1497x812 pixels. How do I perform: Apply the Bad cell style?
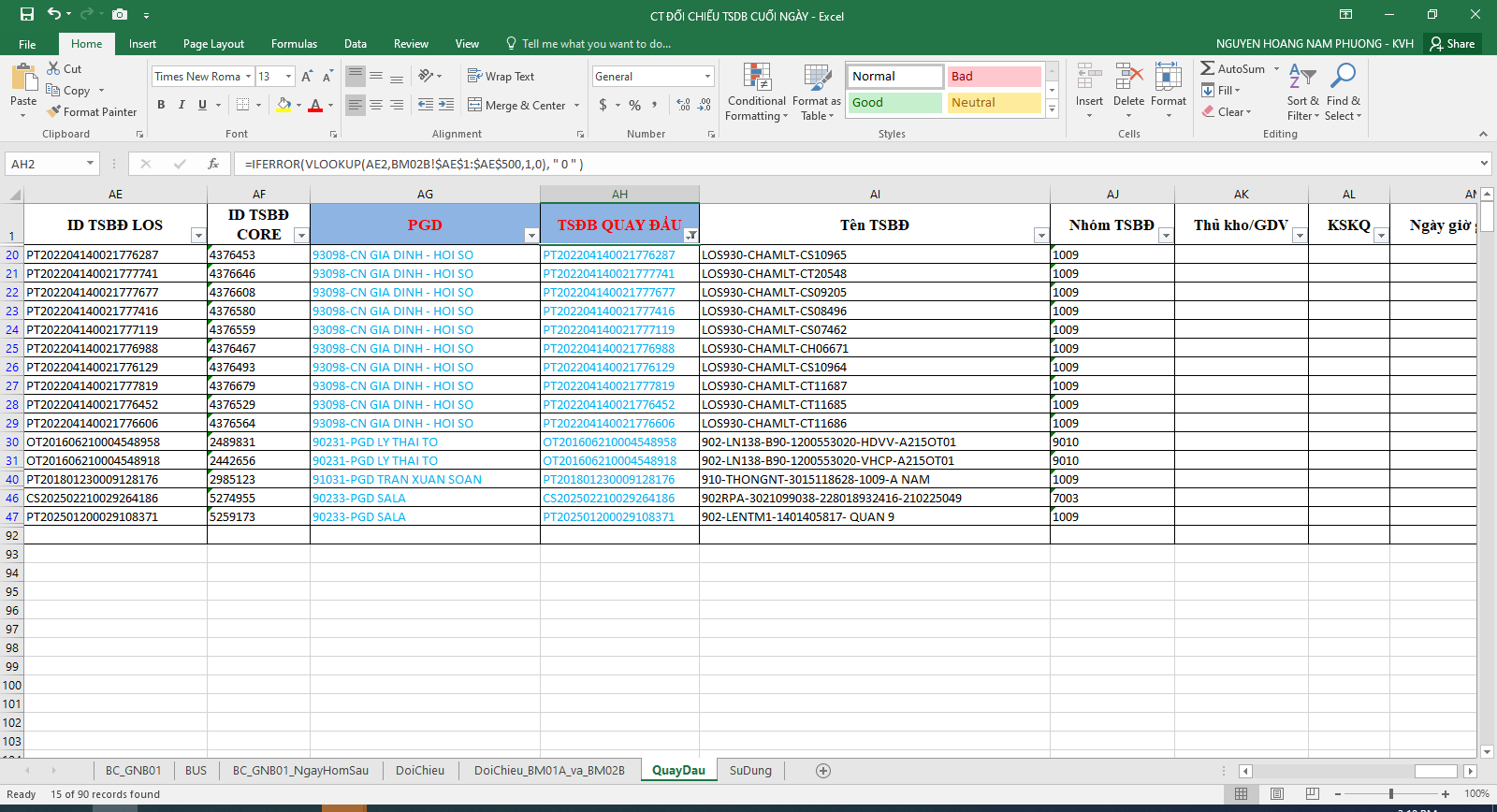pos(995,77)
